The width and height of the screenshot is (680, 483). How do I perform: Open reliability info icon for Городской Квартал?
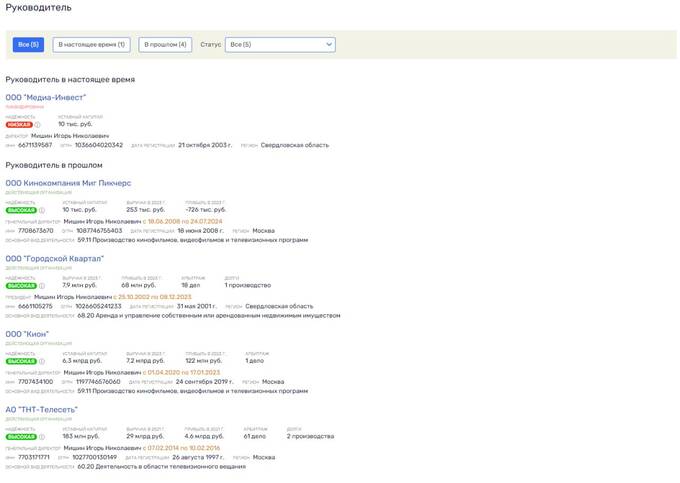[42, 285]
